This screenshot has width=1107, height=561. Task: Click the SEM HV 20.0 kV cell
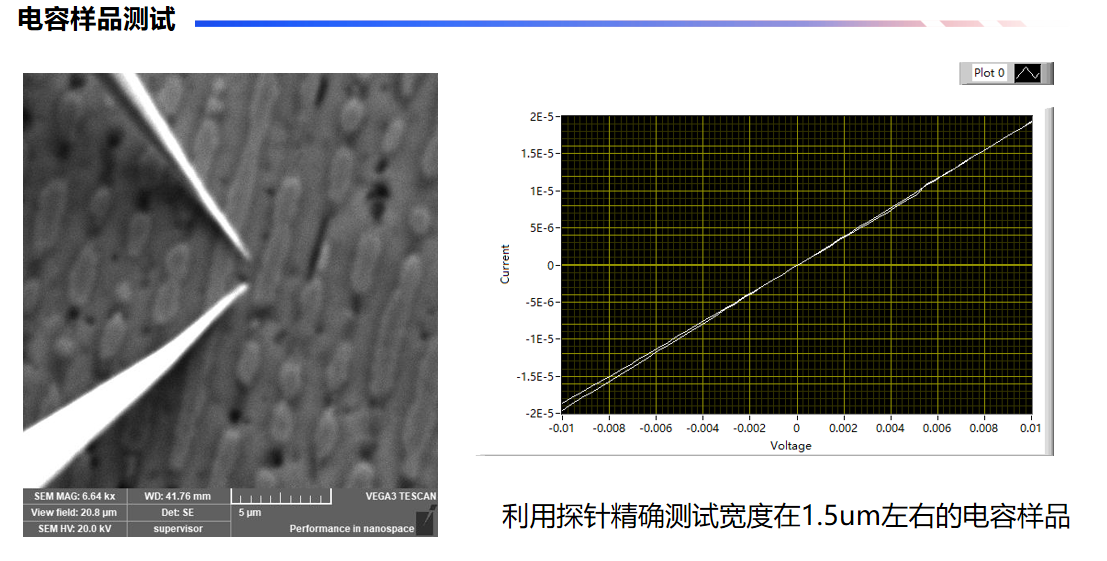coord(75,528)
